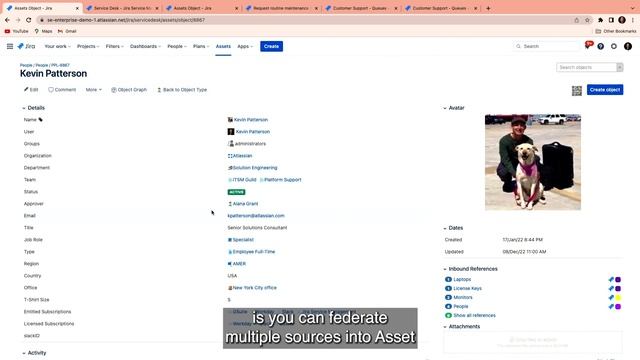640x360 pixels.
Task: Open the Your work dropdown menu
Action: (x=57, y=47)
